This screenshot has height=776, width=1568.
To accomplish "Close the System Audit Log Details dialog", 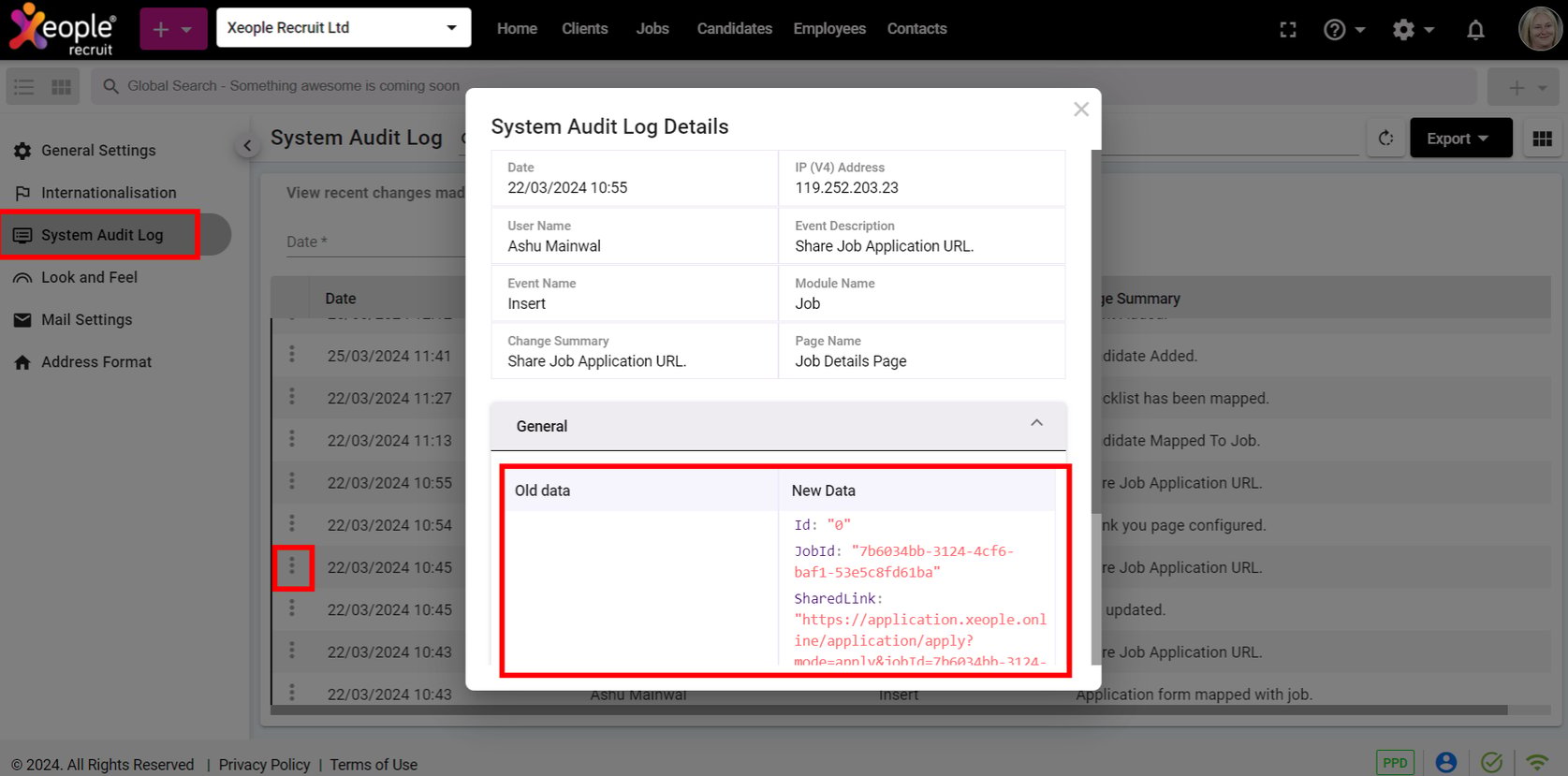I will click(x=1081, y=110).
